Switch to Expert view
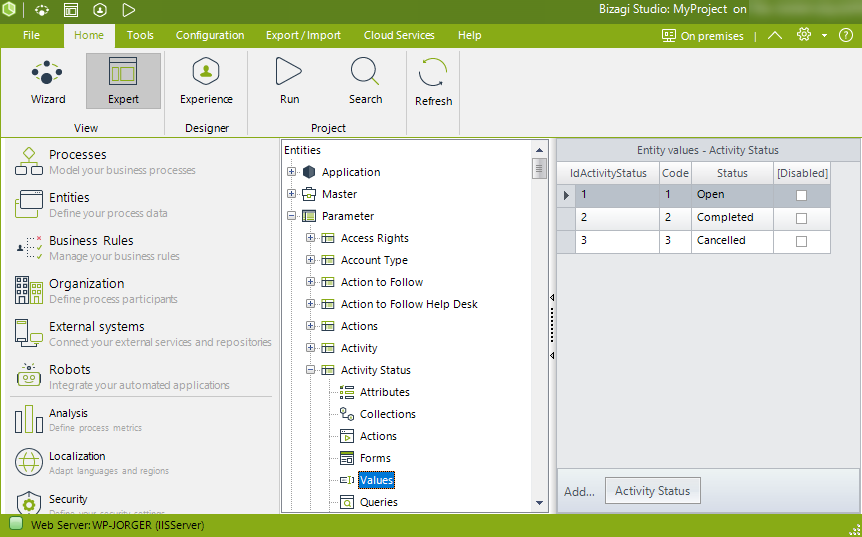Viewport: 862px width, 537px height. point(123,81)
